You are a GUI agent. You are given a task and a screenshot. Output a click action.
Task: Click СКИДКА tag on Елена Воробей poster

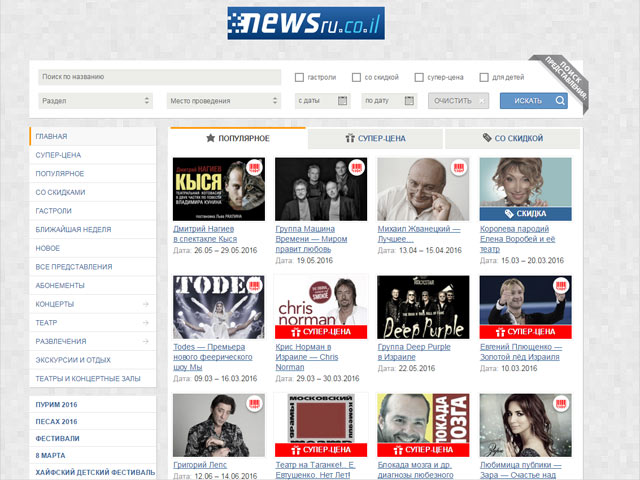[525, 213]
